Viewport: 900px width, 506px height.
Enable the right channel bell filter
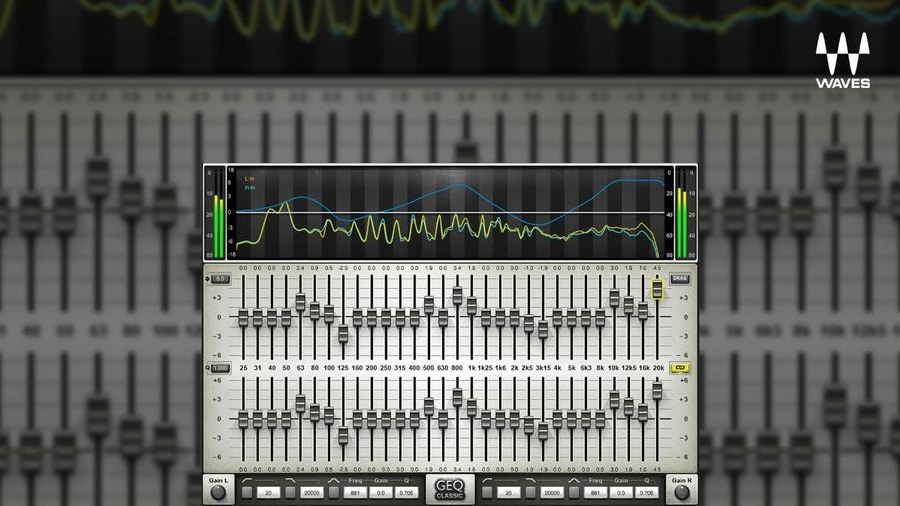tap(574, 492)
